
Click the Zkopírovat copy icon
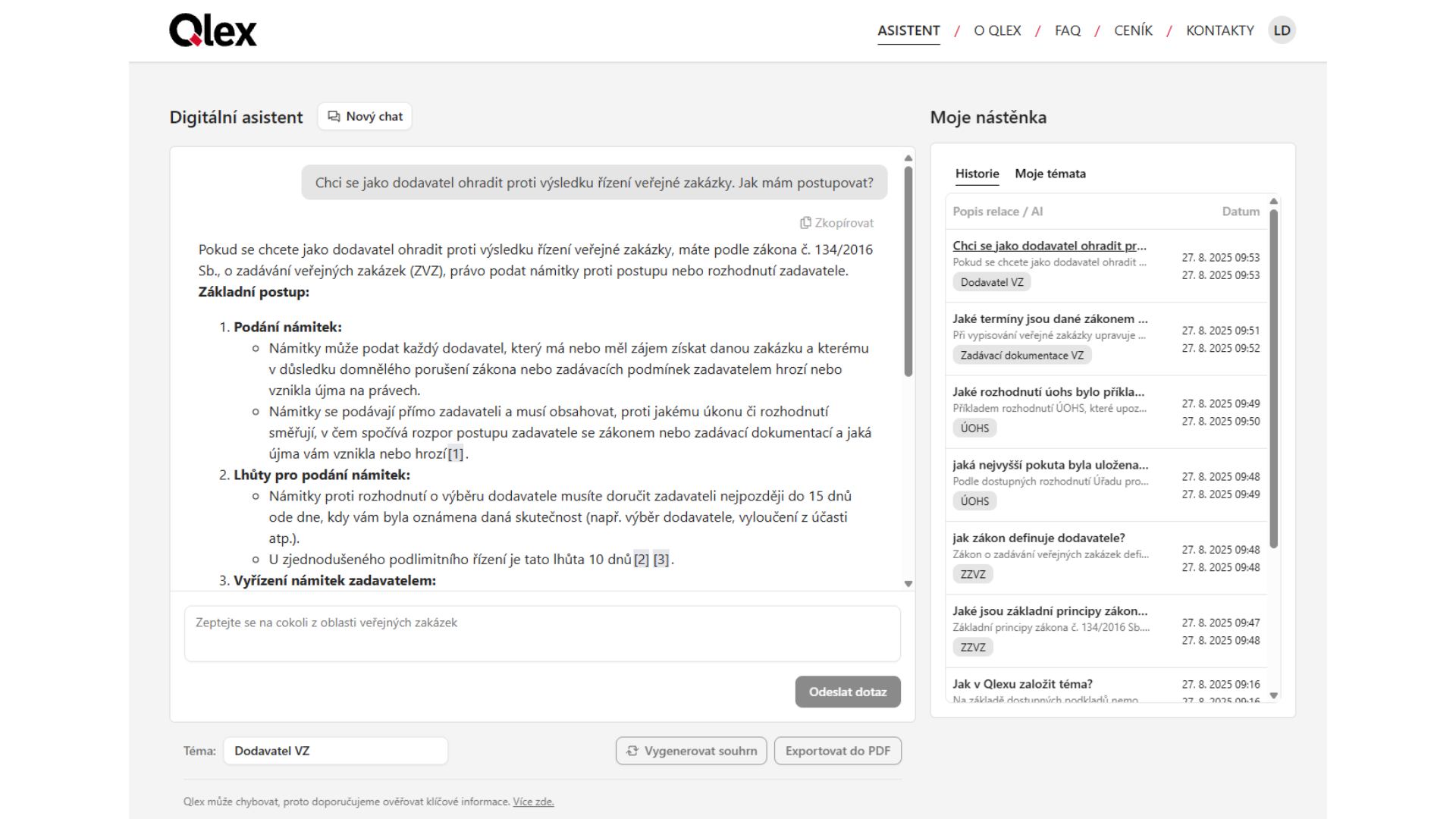805,223
